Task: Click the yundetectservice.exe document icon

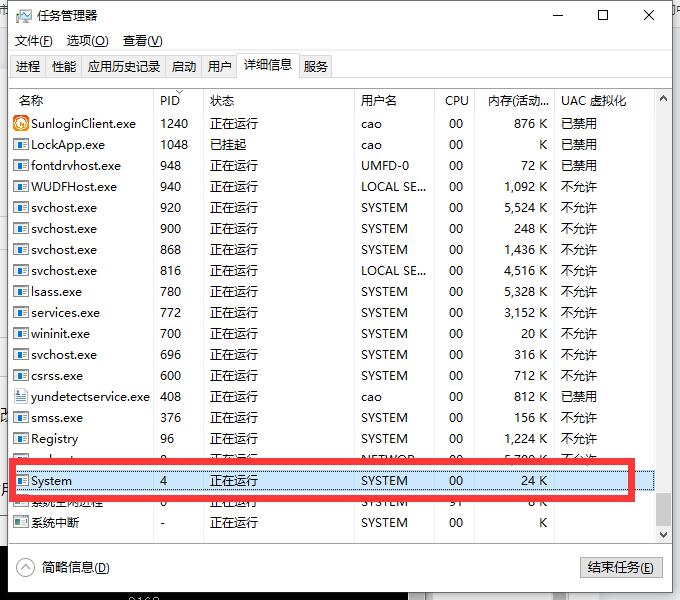Action: [21, 396]
